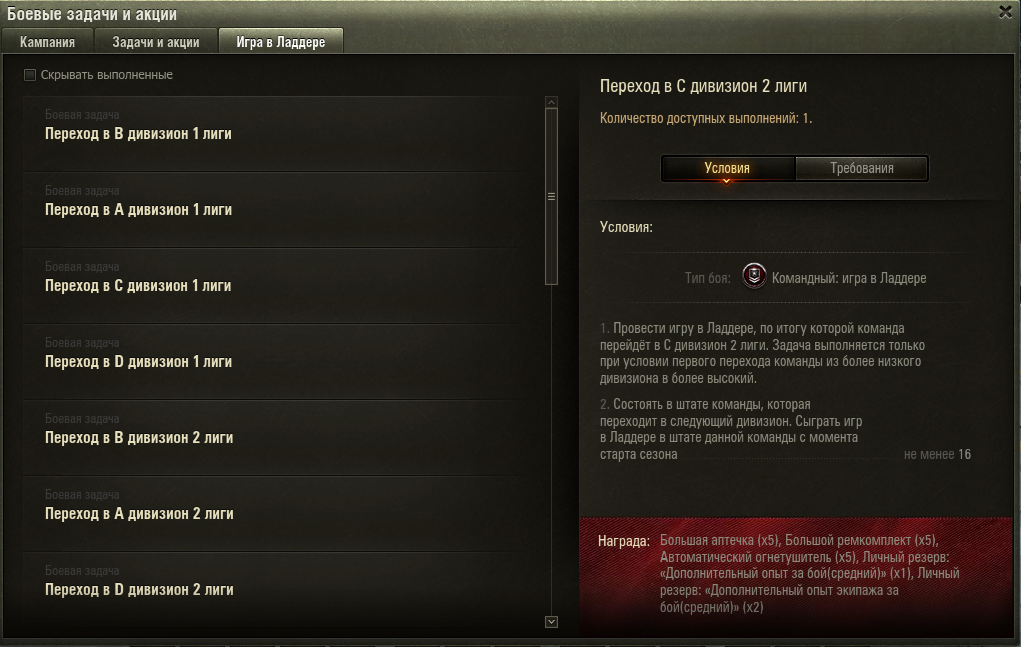Click the ladder battle type shield icon
The image size is (1021, 647).
point(754,276)
